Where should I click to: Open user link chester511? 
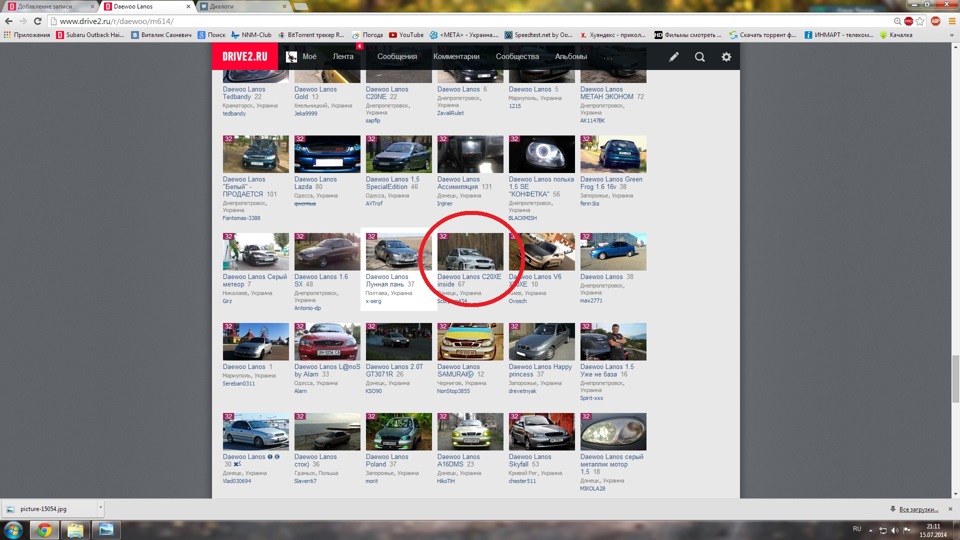[x=522, y=481]
